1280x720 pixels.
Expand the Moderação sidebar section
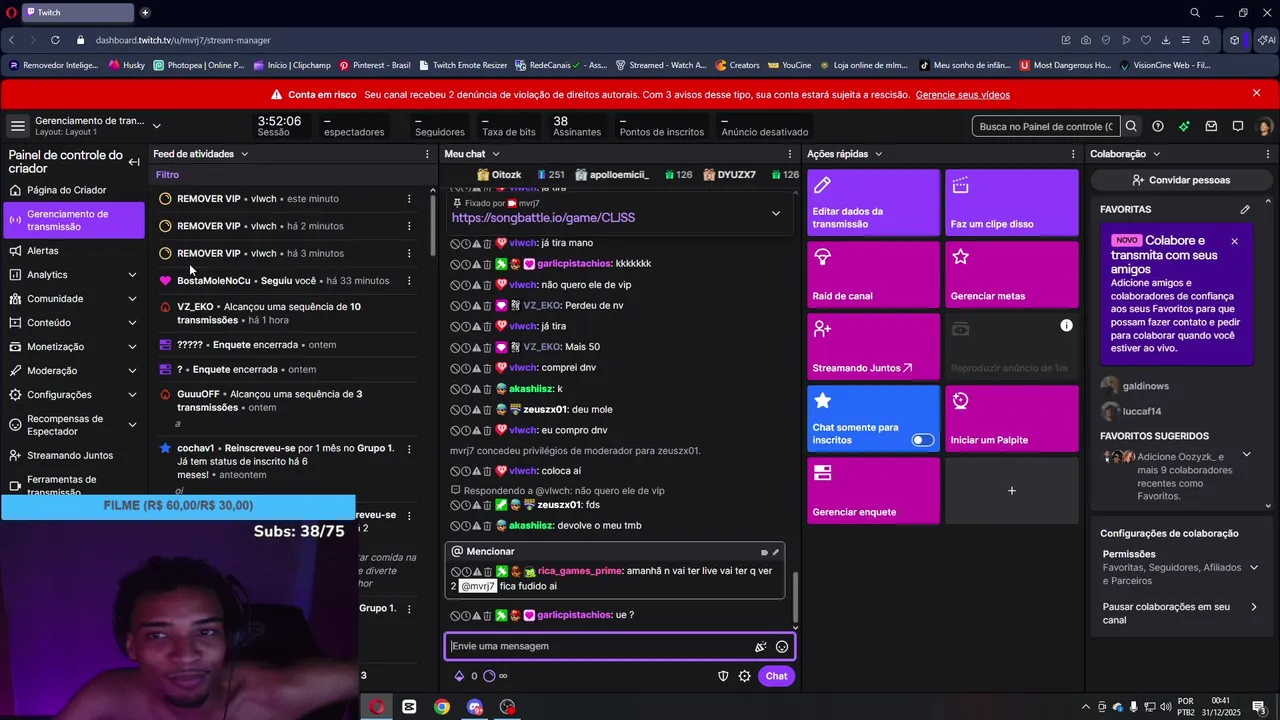(132, 371)
